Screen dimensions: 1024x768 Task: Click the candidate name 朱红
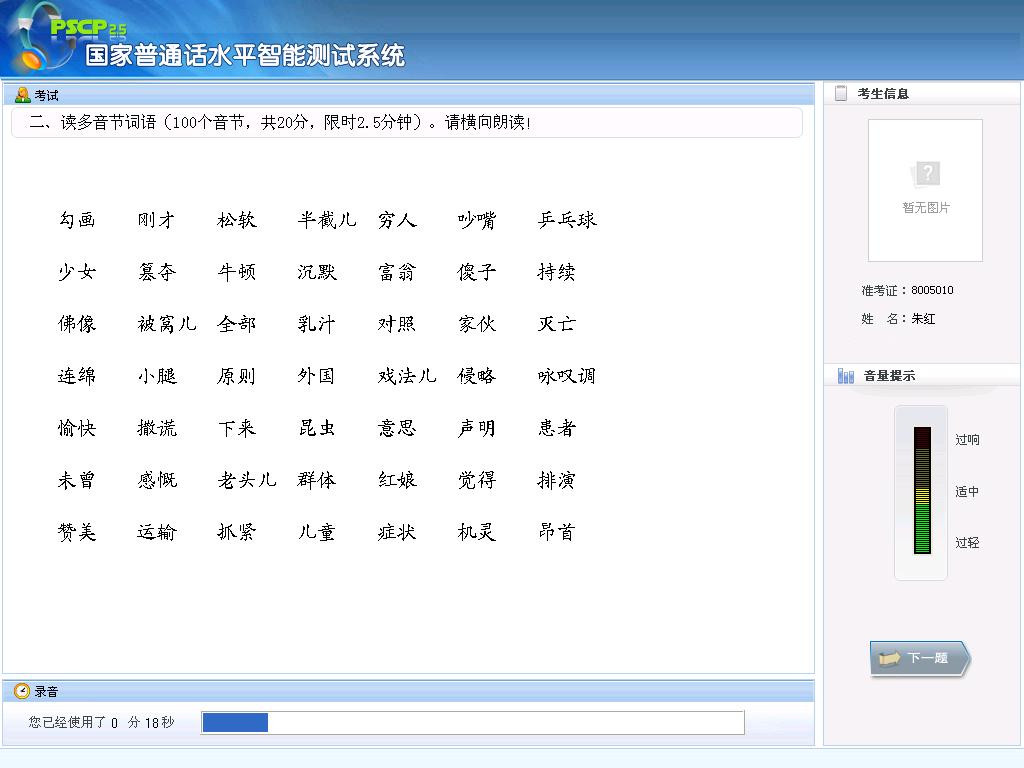coord(923,319)
